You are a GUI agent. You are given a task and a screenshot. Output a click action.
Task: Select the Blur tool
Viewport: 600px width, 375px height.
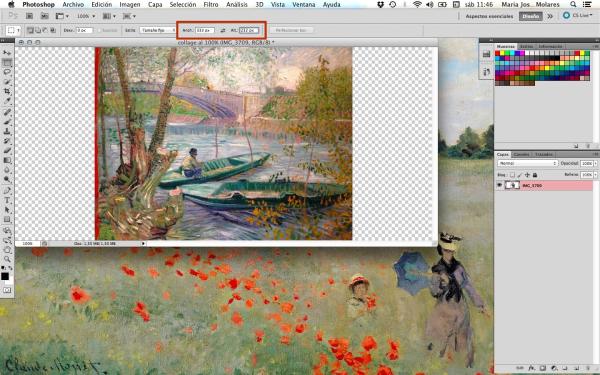(x=7, y=170)
